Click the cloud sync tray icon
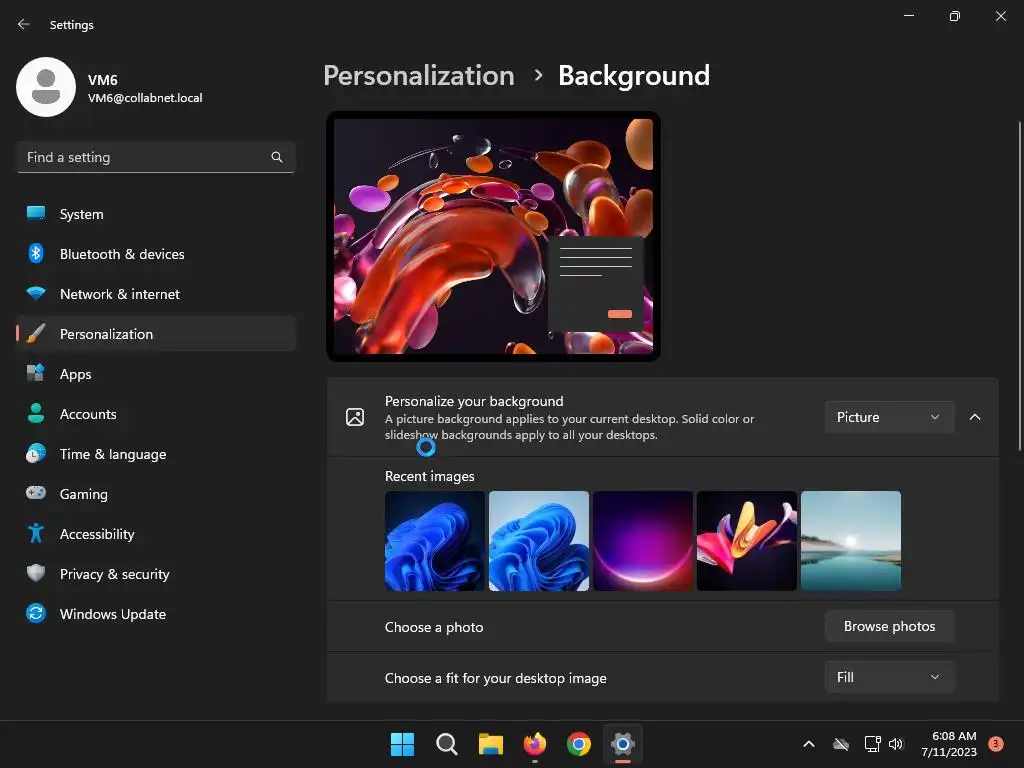The height and width of the screenshot is (768, 1024). click(841, 744)
